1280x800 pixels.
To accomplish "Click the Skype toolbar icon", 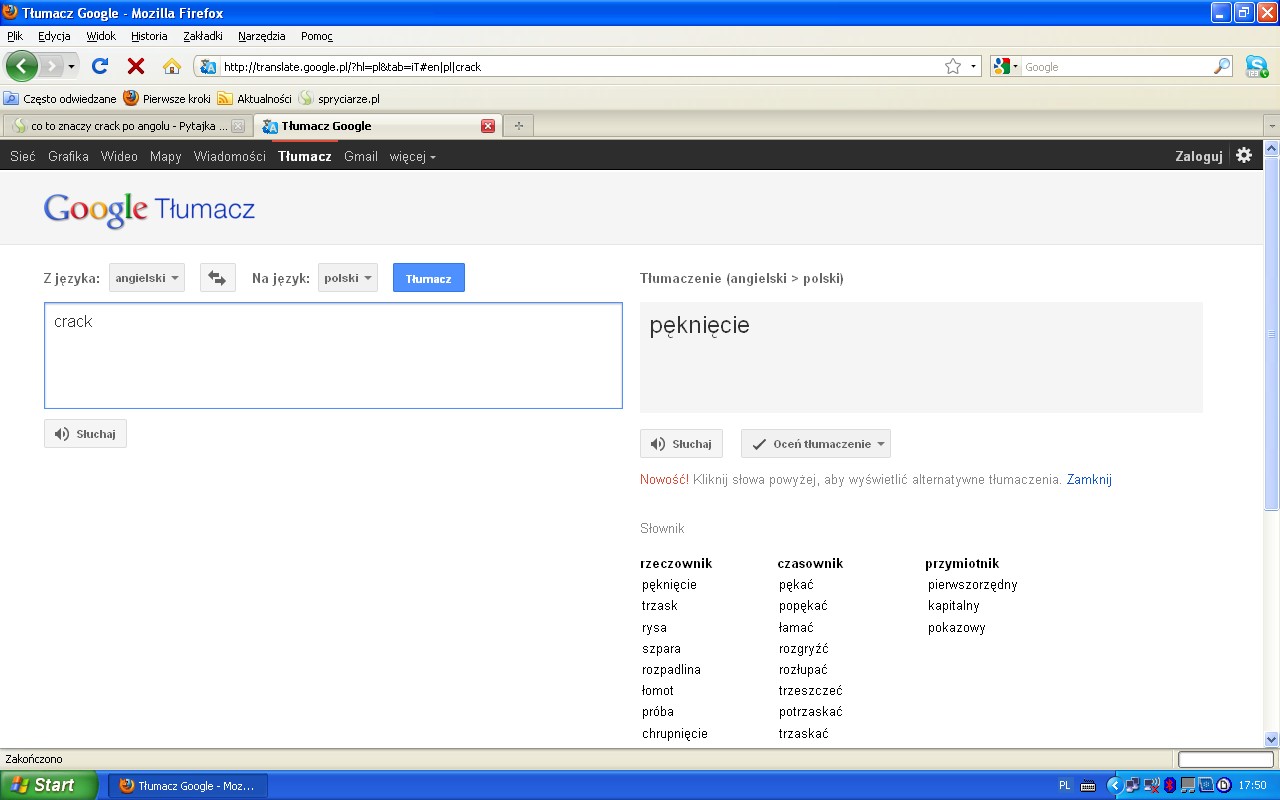I will click(x=1257, y=67).
